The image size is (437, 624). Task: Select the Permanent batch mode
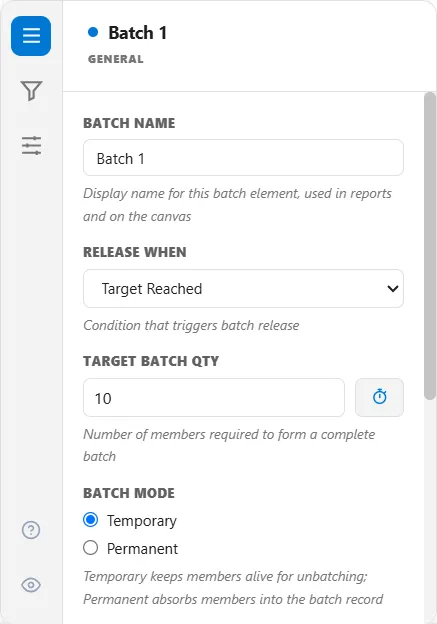[90, 548]
